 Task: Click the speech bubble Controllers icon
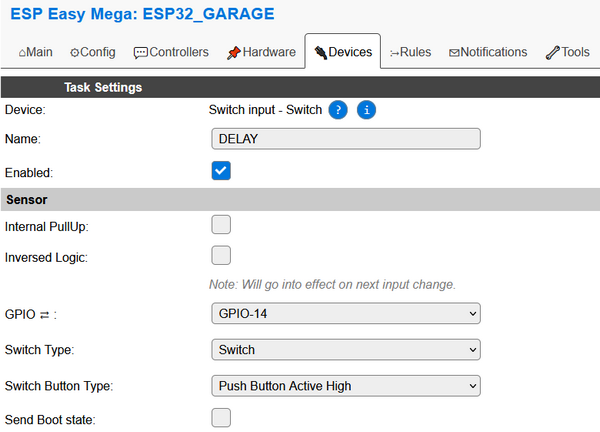(140, 53)
